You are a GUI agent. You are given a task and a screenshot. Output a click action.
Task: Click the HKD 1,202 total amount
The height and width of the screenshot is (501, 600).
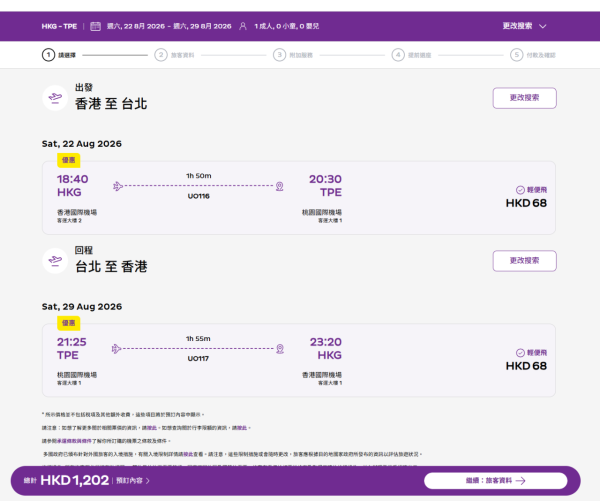click(x=75, y=480)
